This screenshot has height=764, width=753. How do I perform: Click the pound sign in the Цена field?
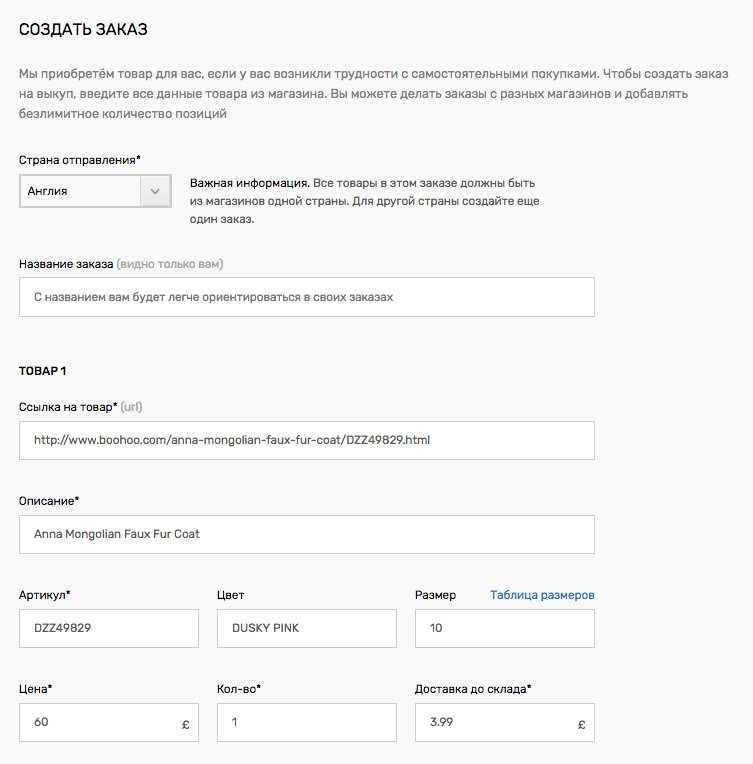tap(185, 725)
